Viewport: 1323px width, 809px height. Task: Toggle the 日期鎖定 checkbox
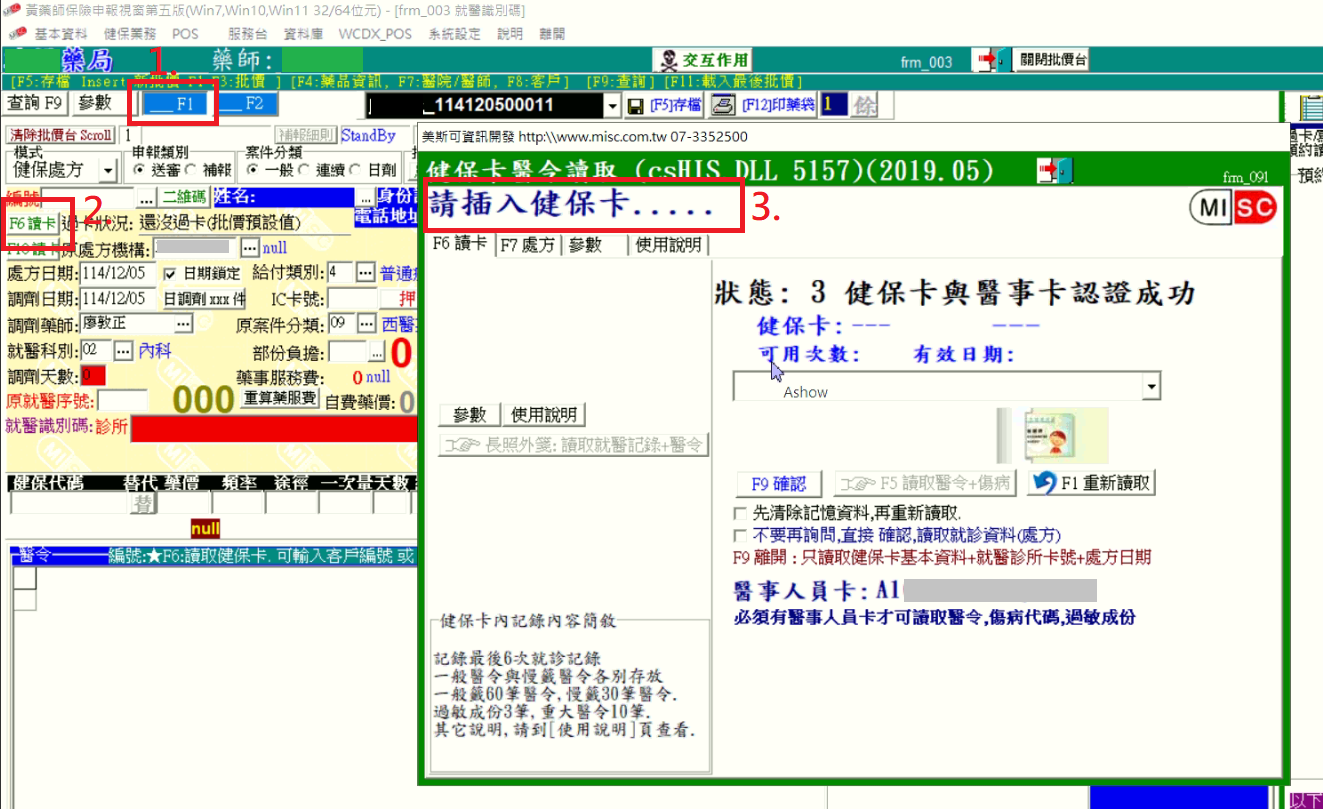[x=172, y=273]
